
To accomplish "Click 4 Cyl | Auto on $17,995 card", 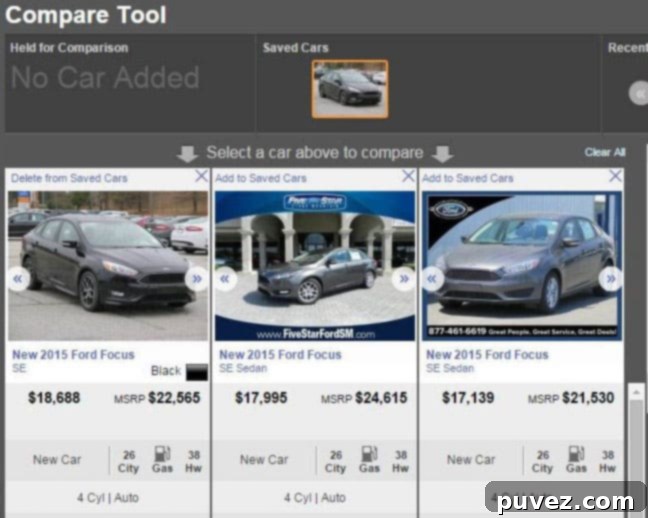I will click(315, 498).
